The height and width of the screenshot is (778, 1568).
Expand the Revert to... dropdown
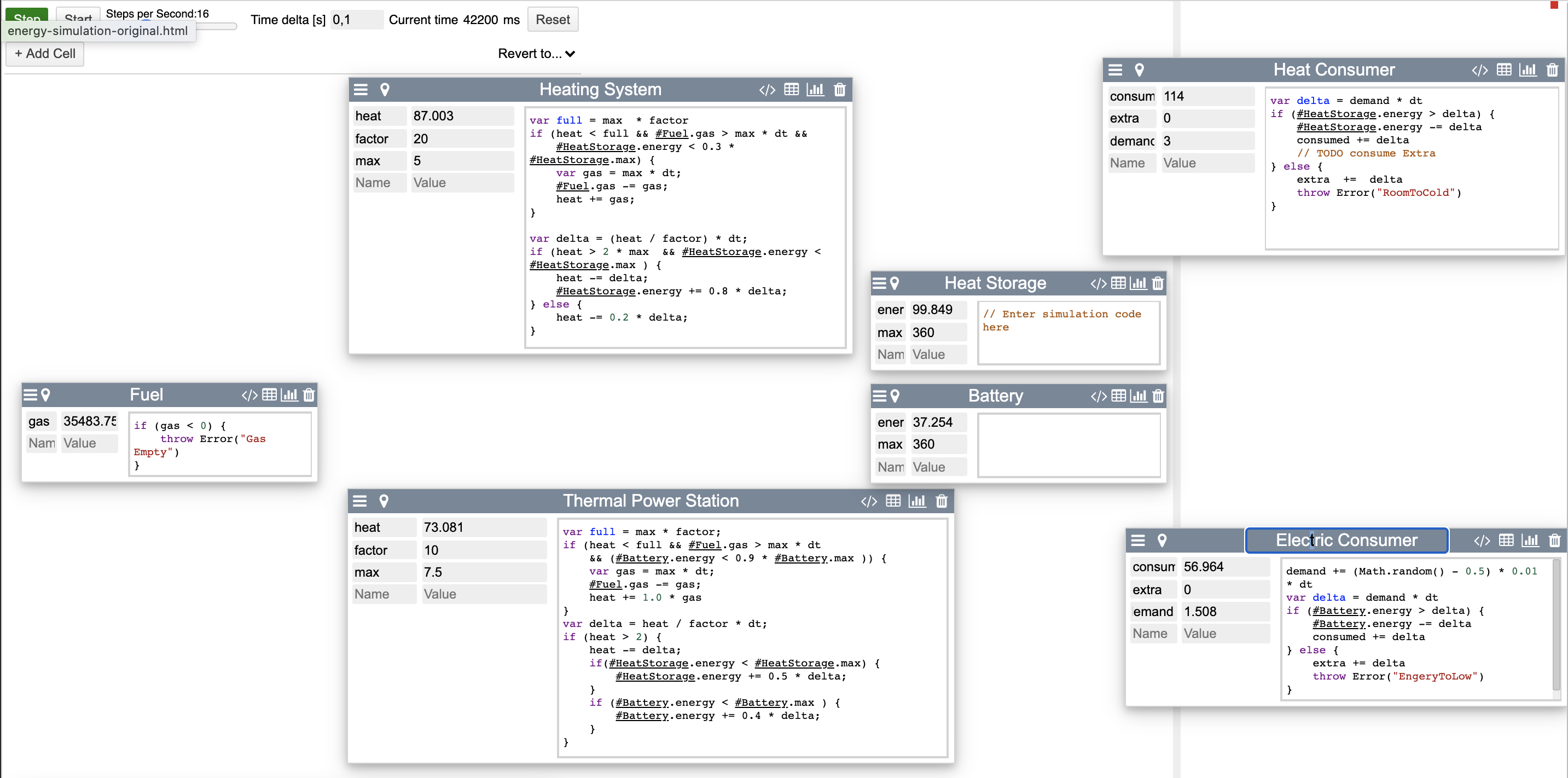(x=536, y=54)
